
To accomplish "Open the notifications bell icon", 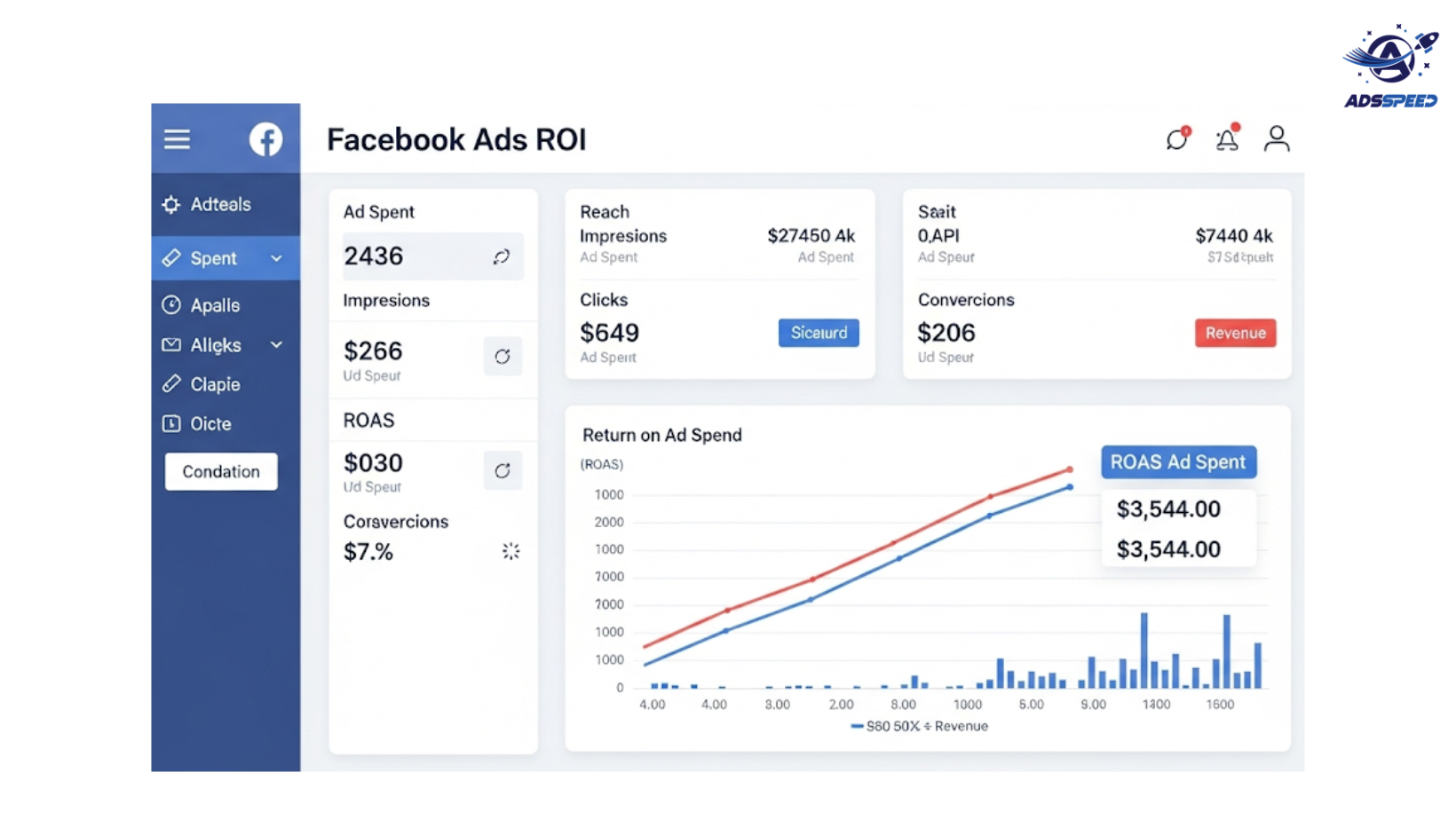I will (1227, 138).
